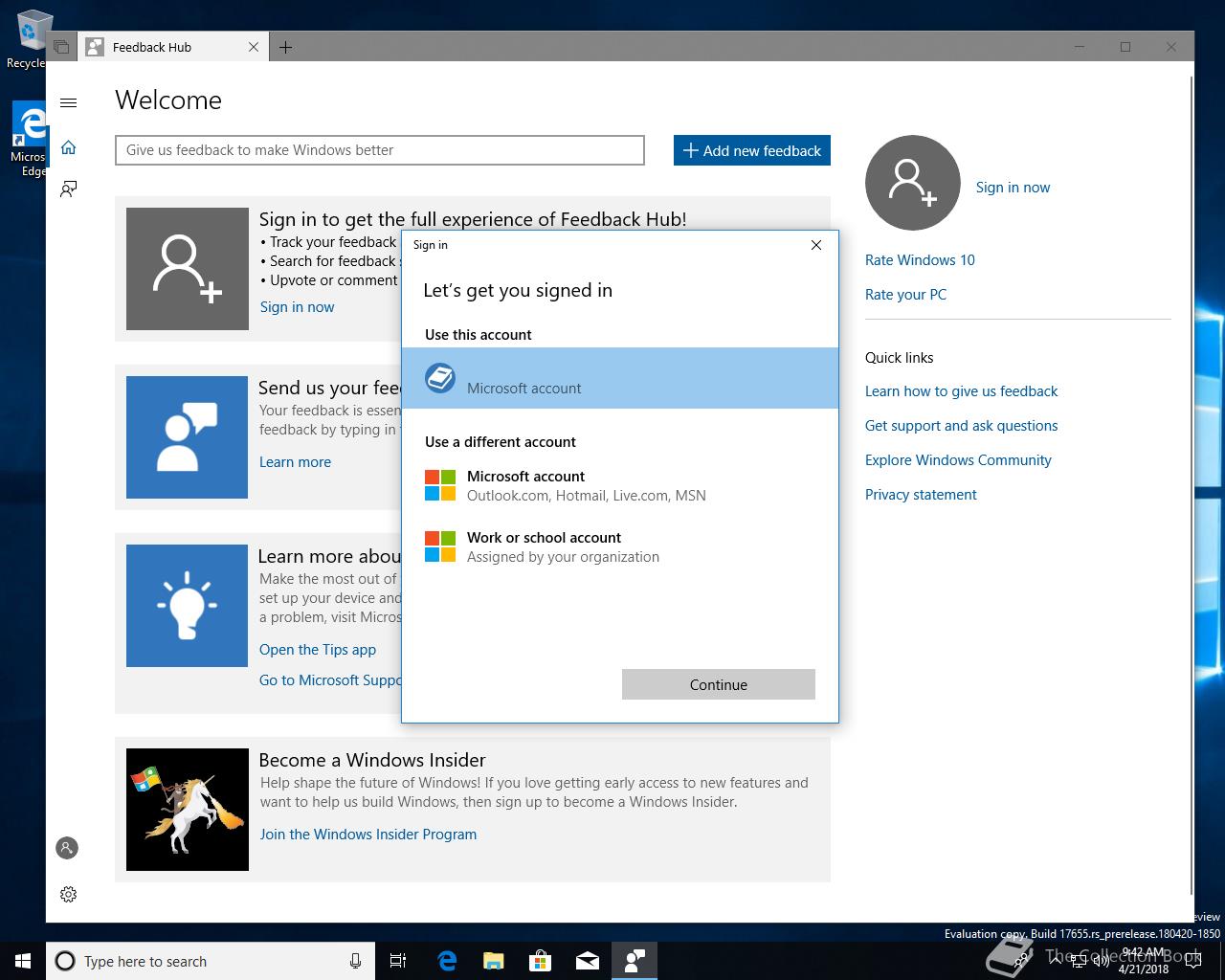This screenshot has width=1225, height=980.
Task: Click the feedback search input field
Action: [380, 150]
